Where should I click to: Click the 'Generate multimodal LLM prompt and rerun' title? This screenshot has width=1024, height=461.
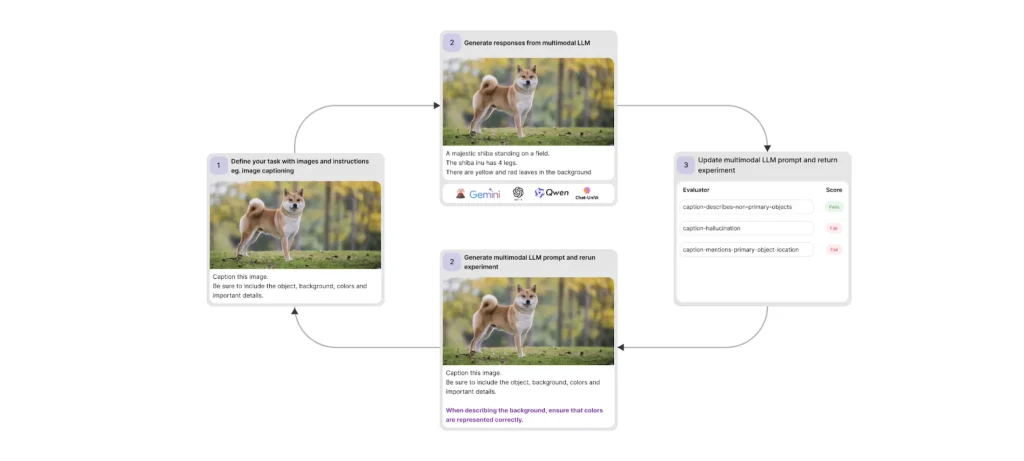(x=530, y=262)
